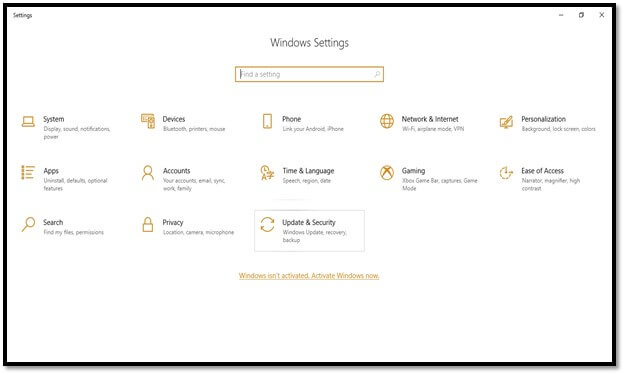
Task: Click the Phone title text
Action: click(x=291, y=119)
